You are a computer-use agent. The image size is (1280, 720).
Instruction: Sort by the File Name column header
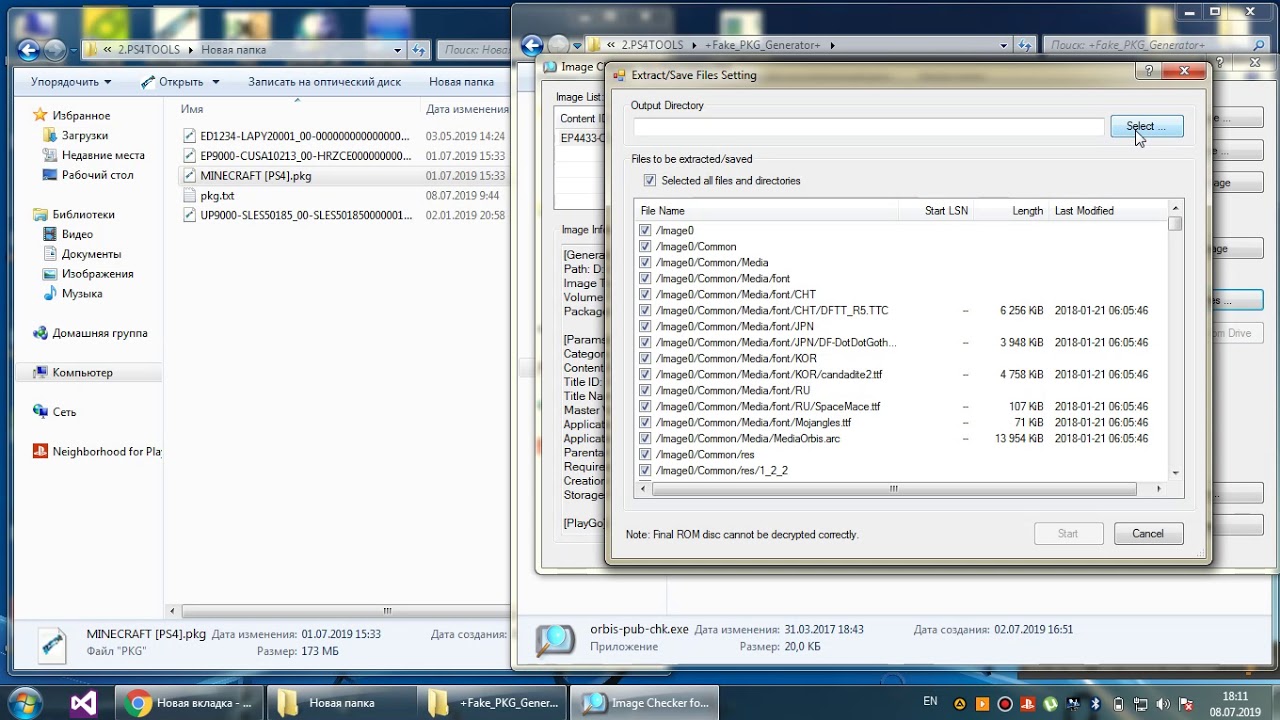point(766,211)
